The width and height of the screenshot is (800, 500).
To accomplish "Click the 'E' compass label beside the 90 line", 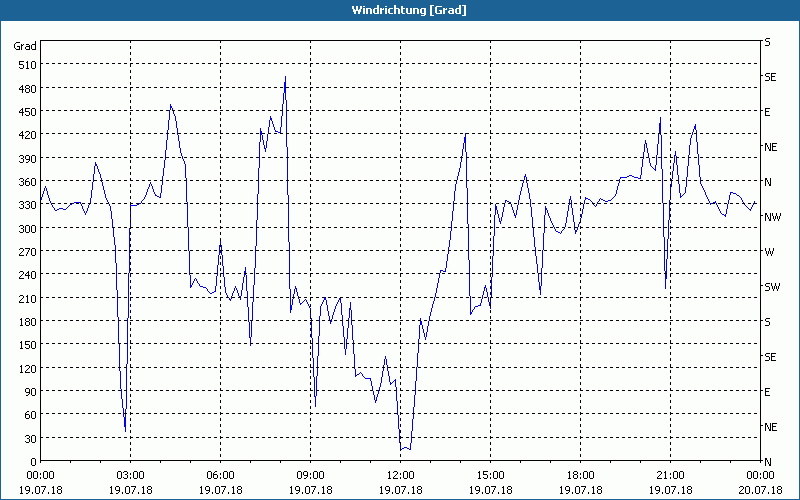I will (x=767, y=392).
